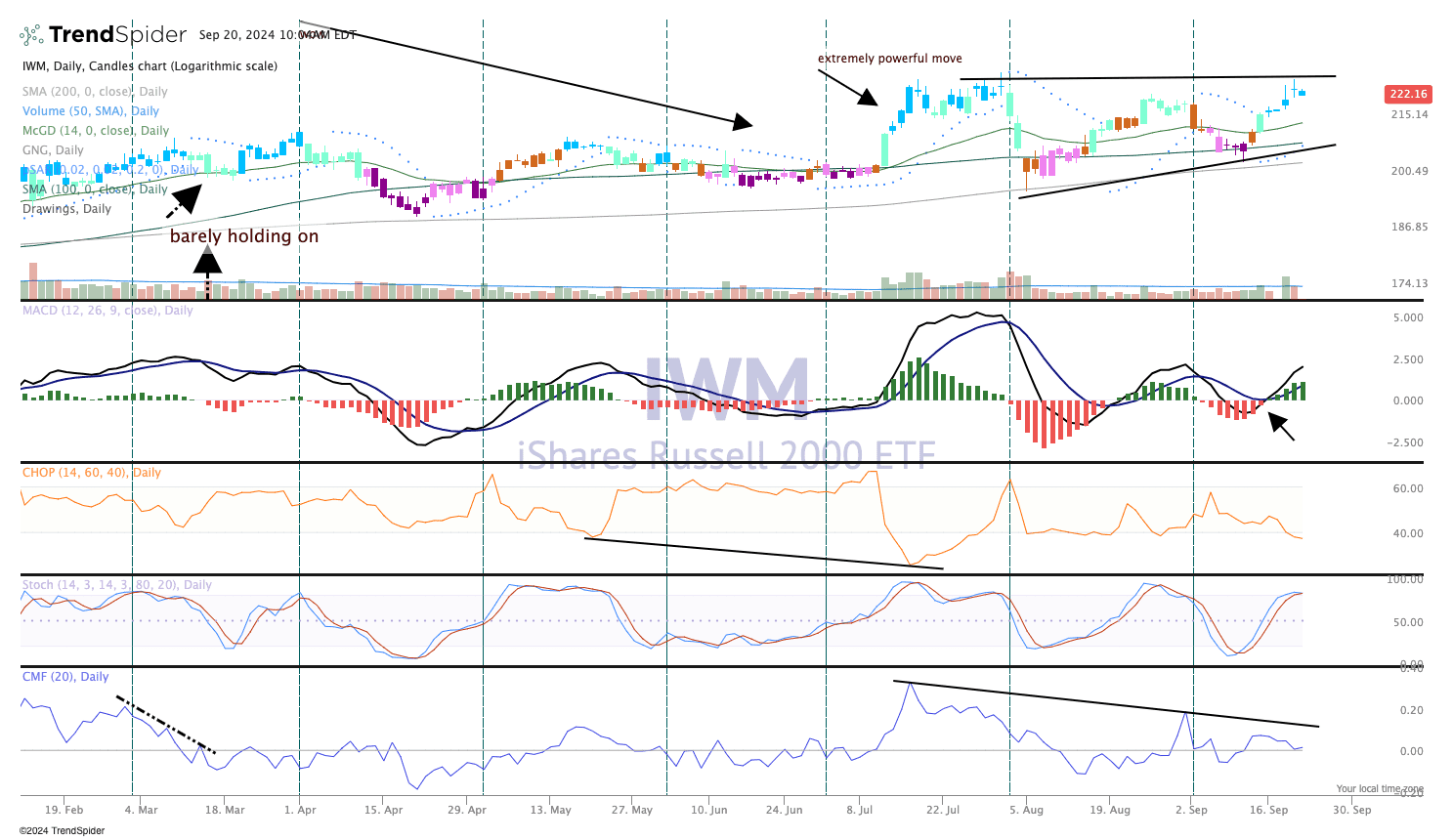Viewport: 1453px width, 840px height.
Task: Click the 'Your local time zone' link
Action: point(1380,789)
